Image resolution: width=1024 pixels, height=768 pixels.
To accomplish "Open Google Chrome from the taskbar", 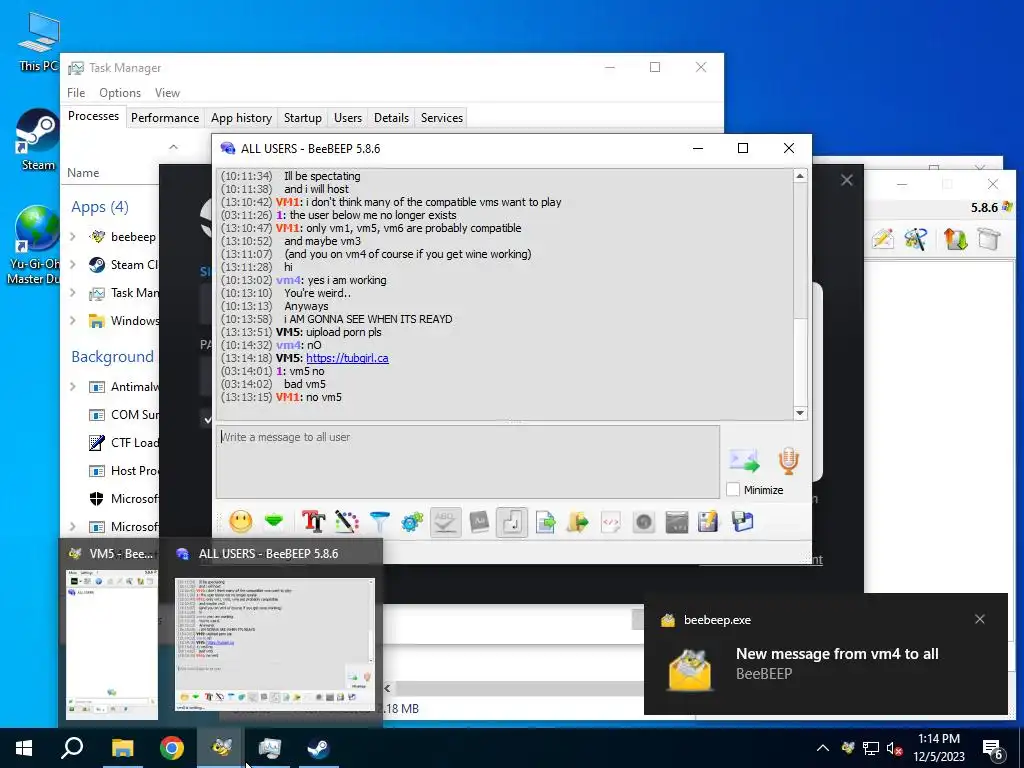I will pos(172,748).
